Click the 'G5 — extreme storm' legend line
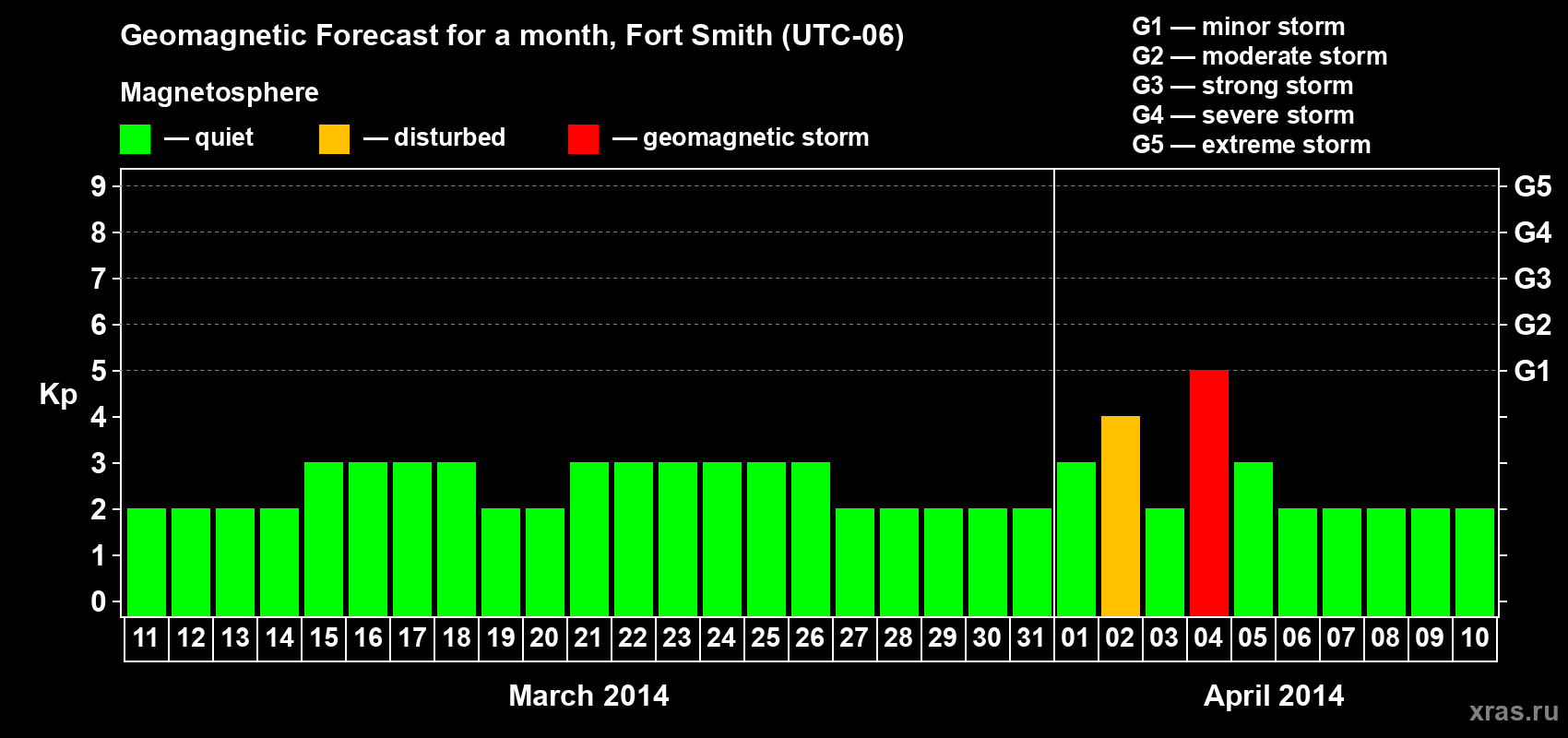This screenshot has width=1568, height=738. pyautogui.click(x=1252, y=145)
